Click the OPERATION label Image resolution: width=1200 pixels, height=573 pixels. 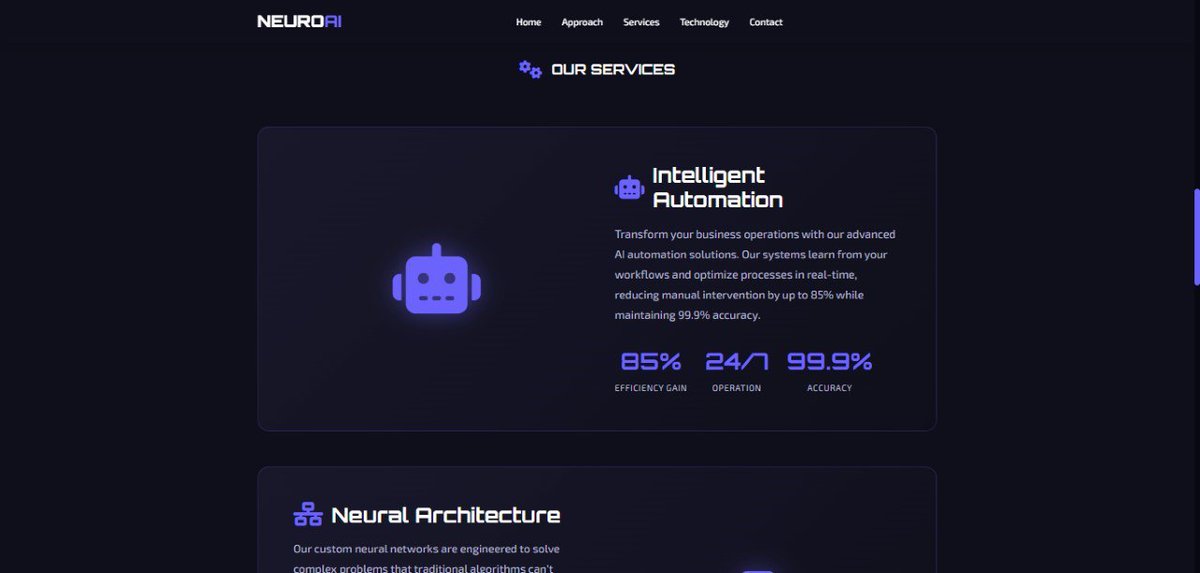[737, 388]
